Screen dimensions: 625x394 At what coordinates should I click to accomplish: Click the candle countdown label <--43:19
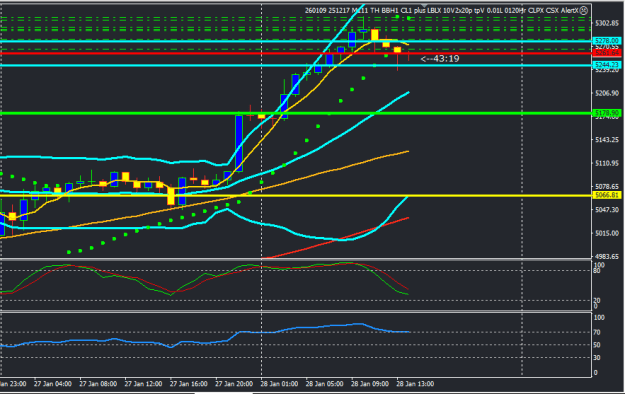click(x=440, y=59)
